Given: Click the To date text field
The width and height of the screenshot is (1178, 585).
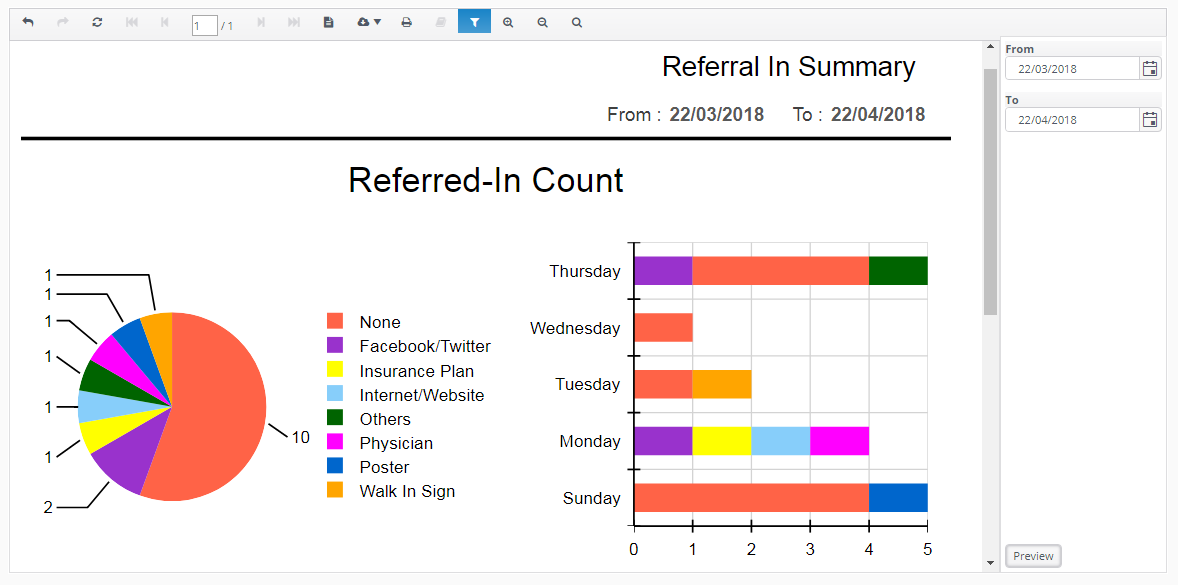Looking at the screenshot, I should coord(1072,120).
